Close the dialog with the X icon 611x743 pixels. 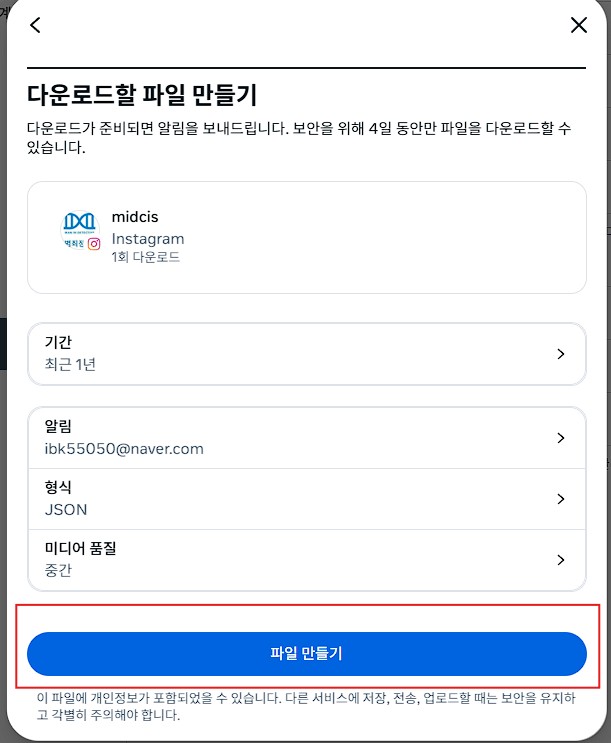point(579,25)
